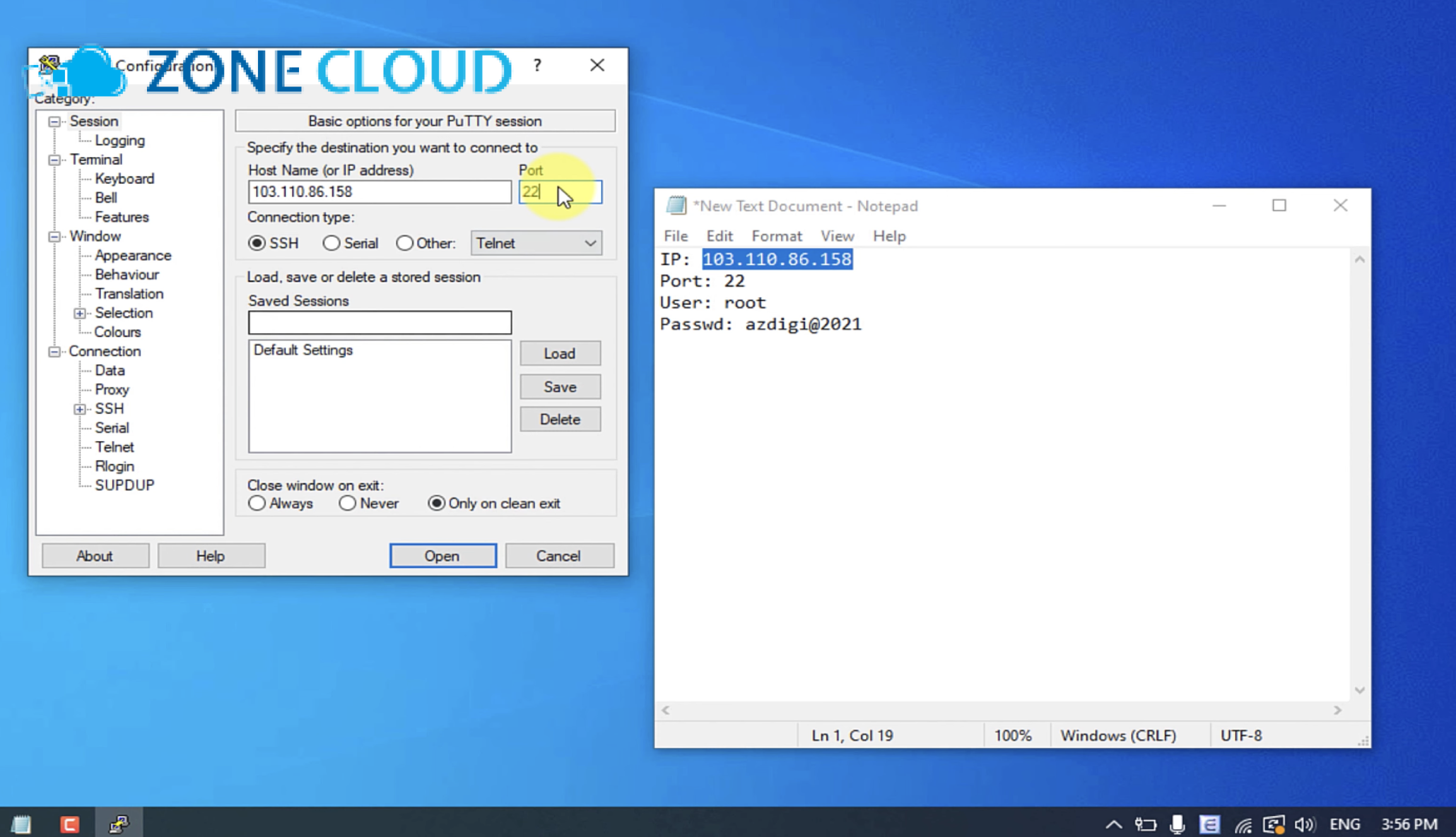Click Notepad horizontal scrollbar right arrow
The image size is (1456, 837).
point(1337,710)
